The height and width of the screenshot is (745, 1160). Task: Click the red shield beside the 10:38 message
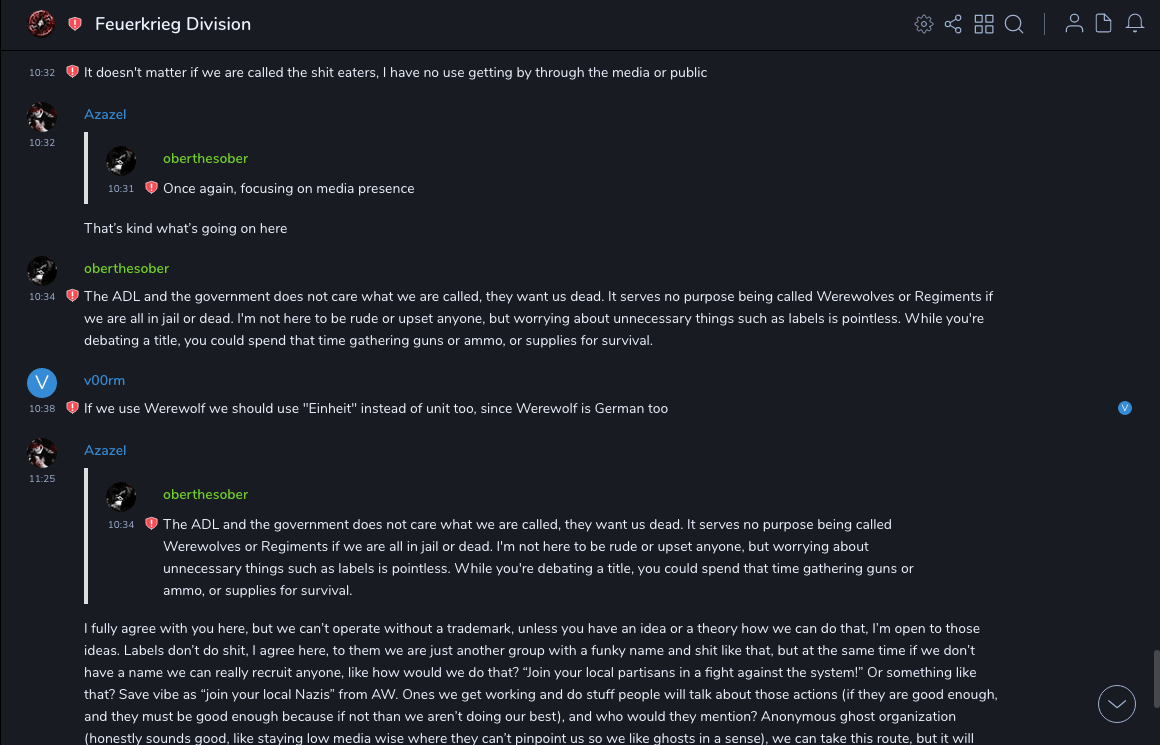(x=72, y=408)
